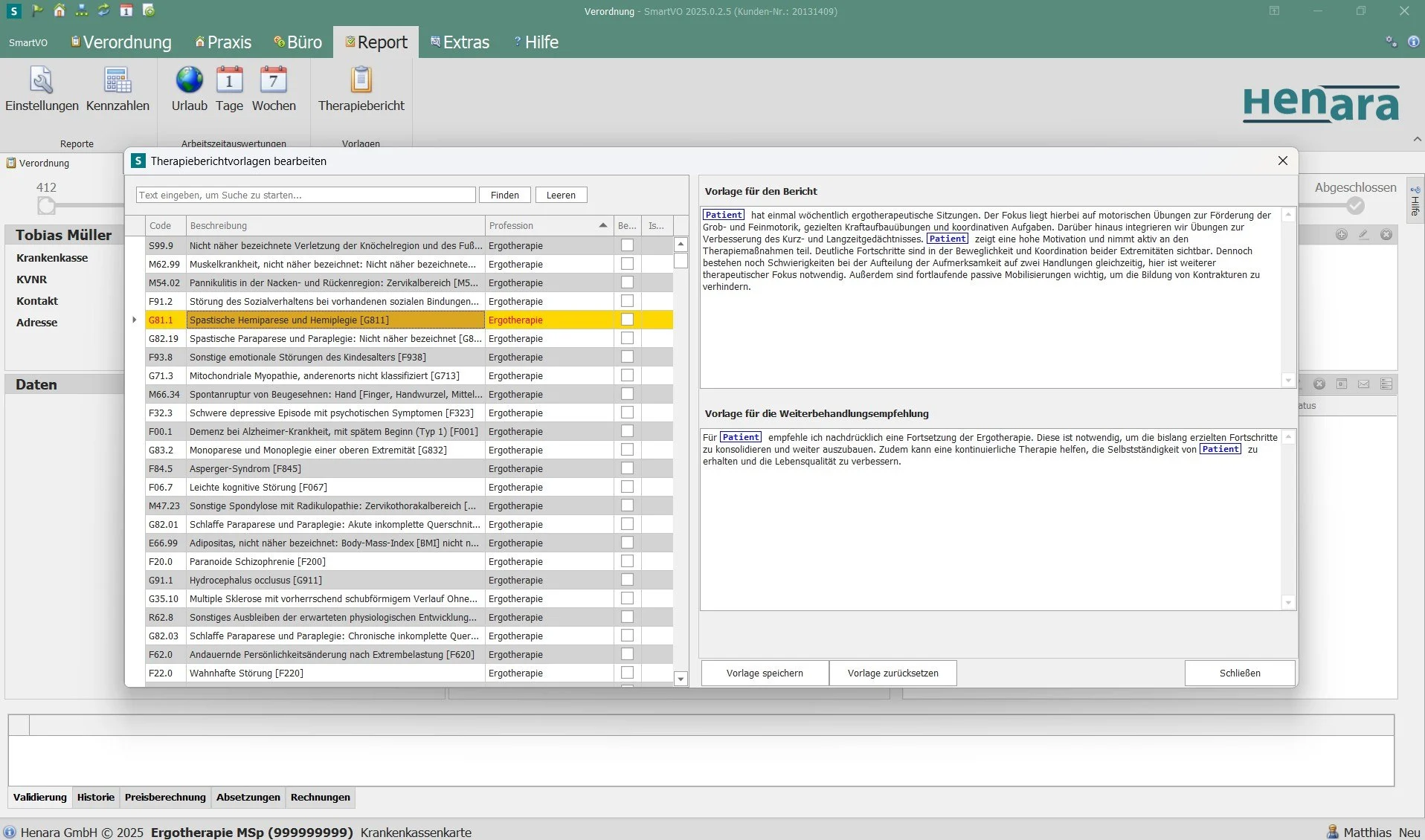Tick the checkbox for S99.9 row
This screenshot has height=840, width=1425.
coord(627,245)
